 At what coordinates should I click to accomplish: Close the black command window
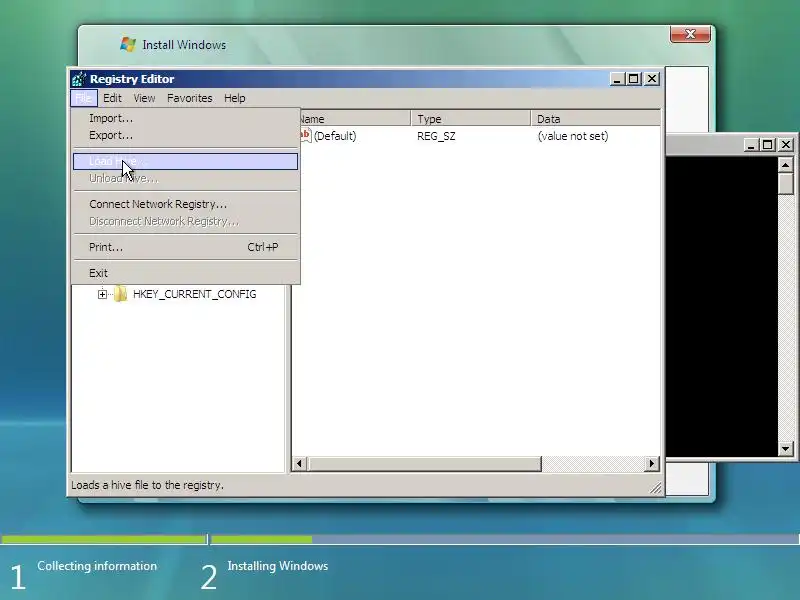[x=786, y=145]
